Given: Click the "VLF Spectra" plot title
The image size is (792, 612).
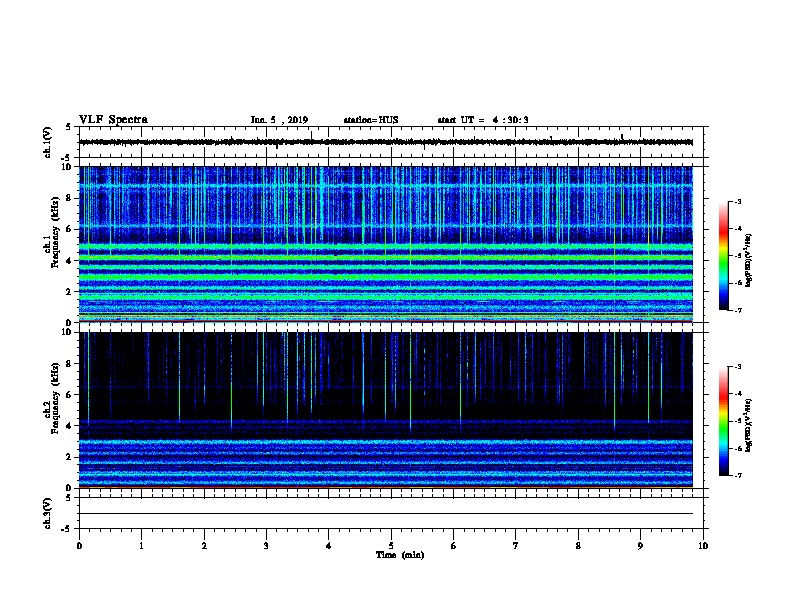Looking at the screenshot, I should (113, 120).
